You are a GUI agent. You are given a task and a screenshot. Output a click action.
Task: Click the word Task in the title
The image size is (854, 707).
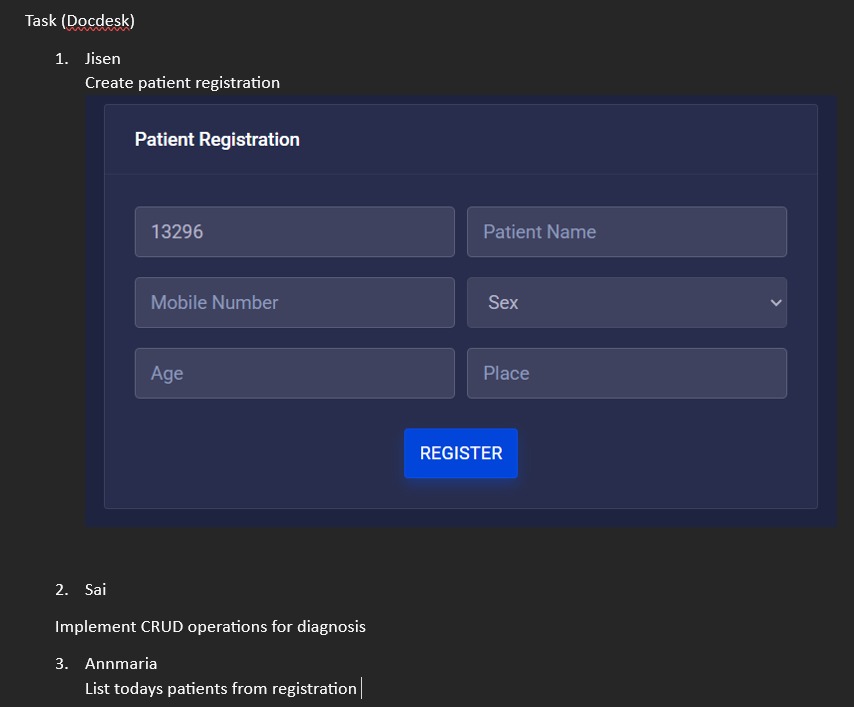pos(41,21)
